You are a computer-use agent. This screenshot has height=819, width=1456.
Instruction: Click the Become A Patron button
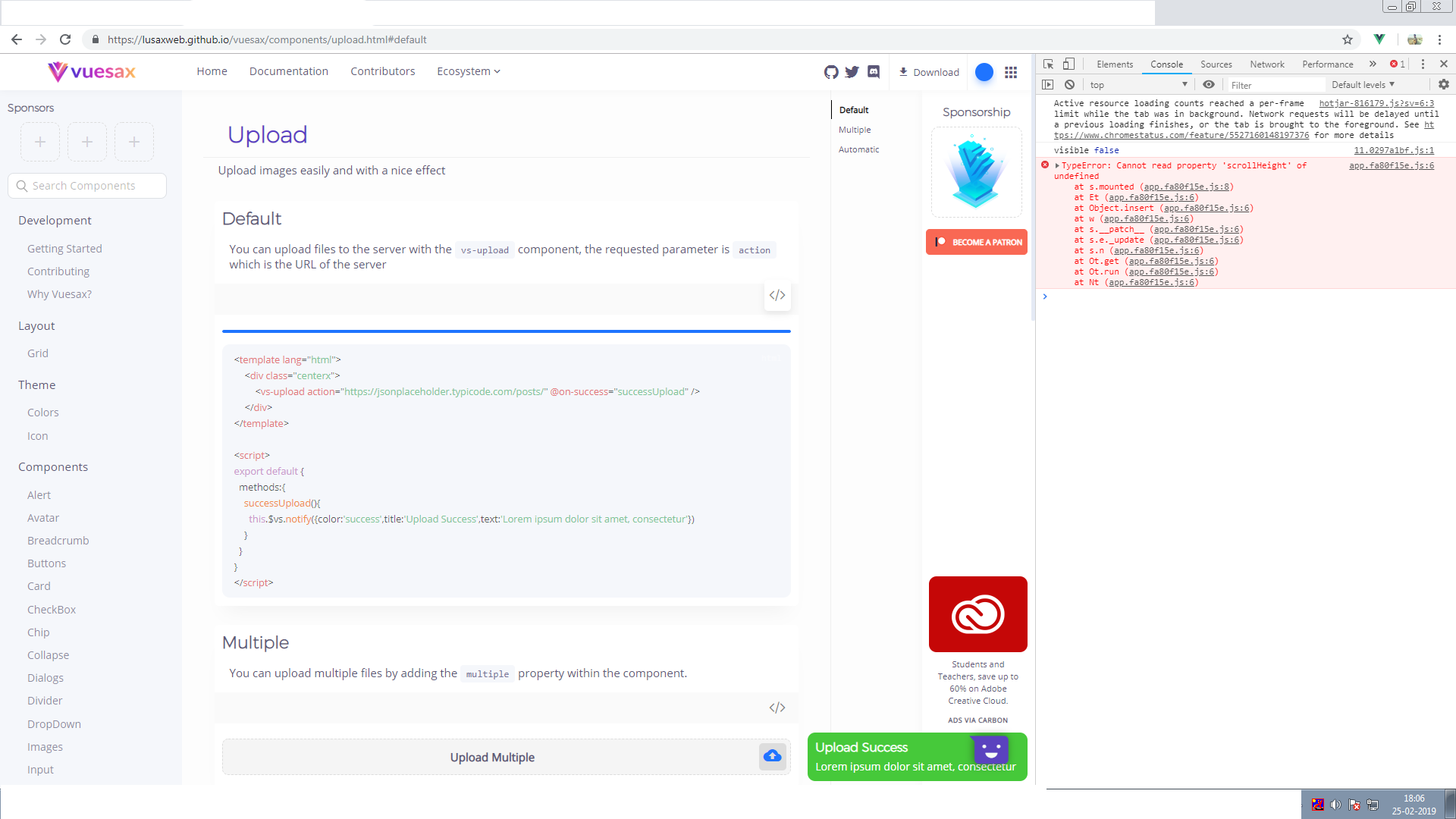[976, 241]
